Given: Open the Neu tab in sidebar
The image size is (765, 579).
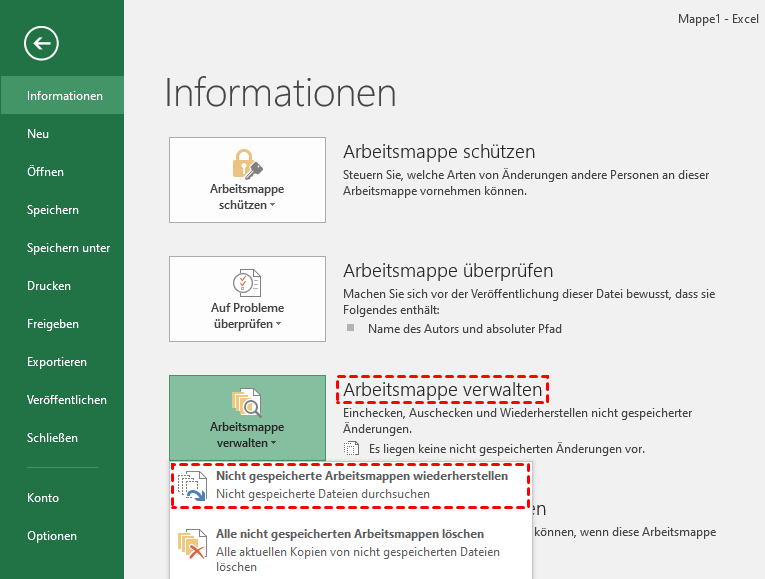Looking at the screenshot, I should [x=38, y=134].
